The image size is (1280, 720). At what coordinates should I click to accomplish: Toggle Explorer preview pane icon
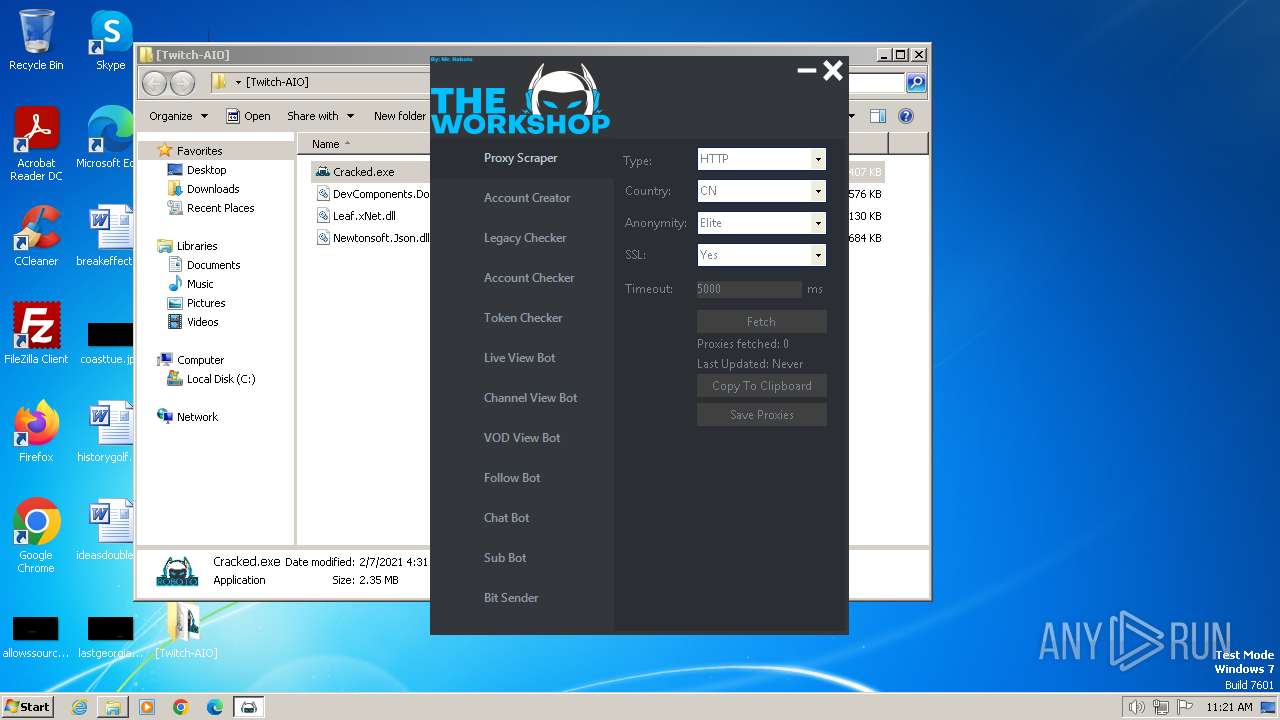[877, 116]
